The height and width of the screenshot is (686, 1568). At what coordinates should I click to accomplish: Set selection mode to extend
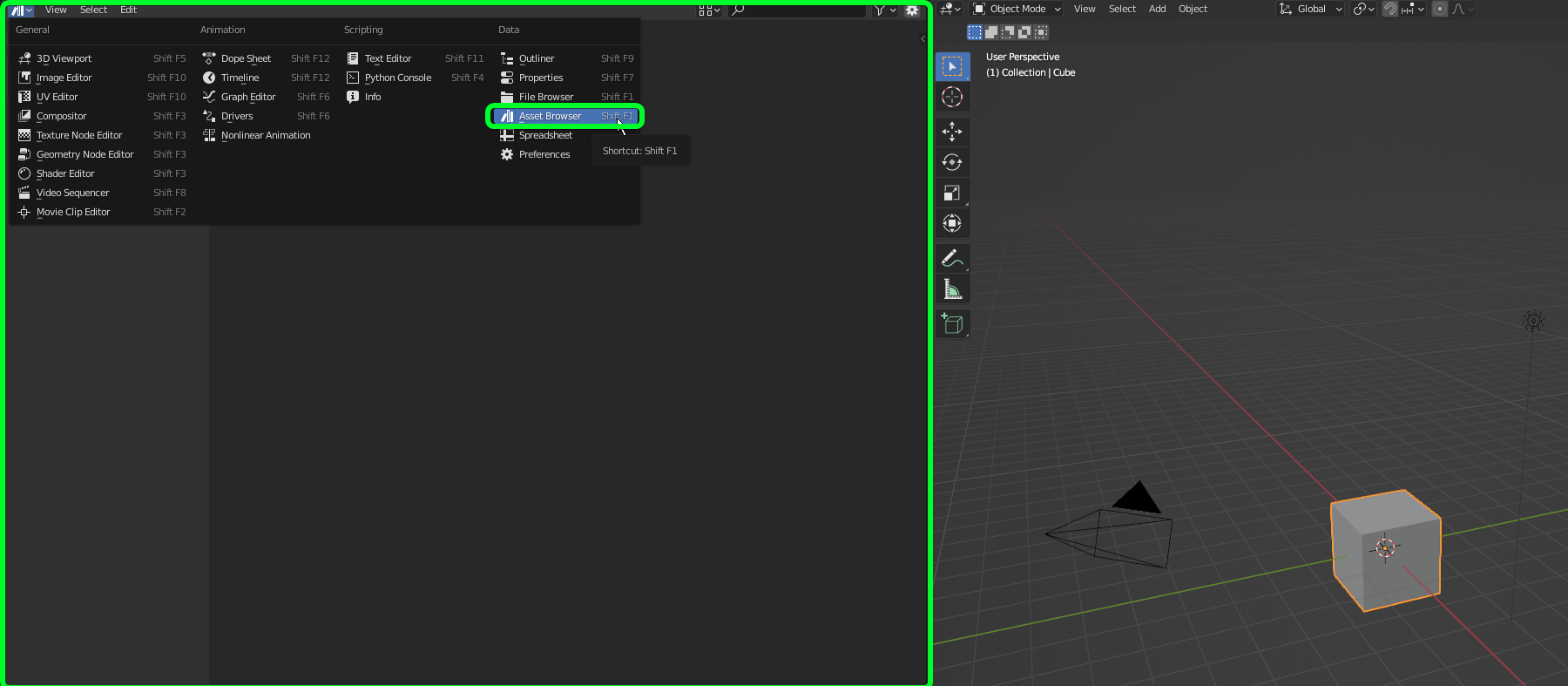(x=991, y=32)
